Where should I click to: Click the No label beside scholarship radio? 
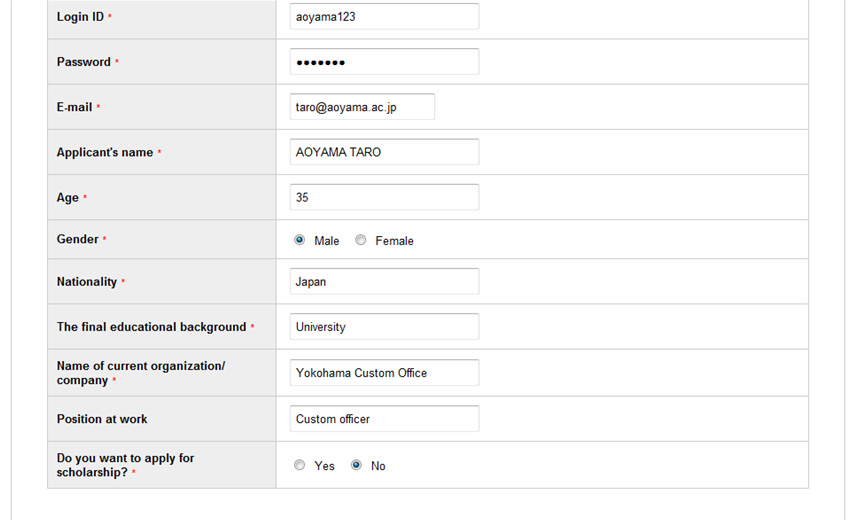click(x=378, y=466)
